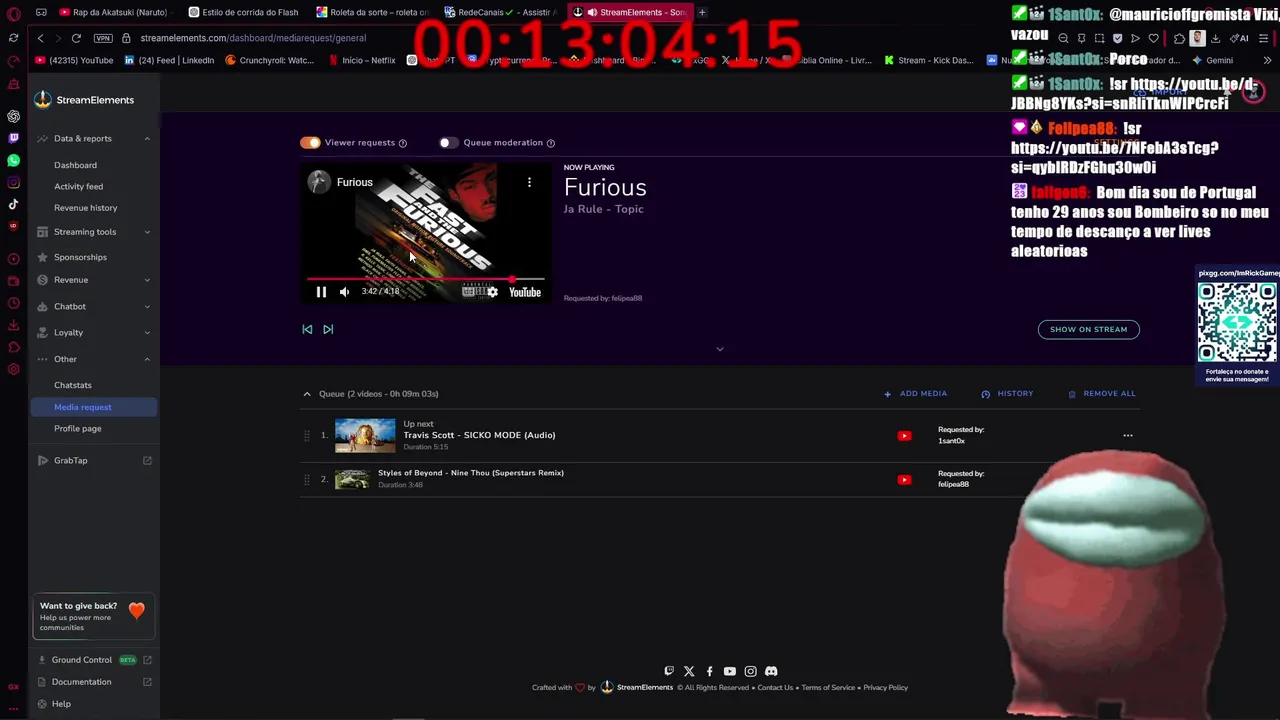
Task: Switch to Rap da Akatsuki browser tab
Action: (118, 12)
